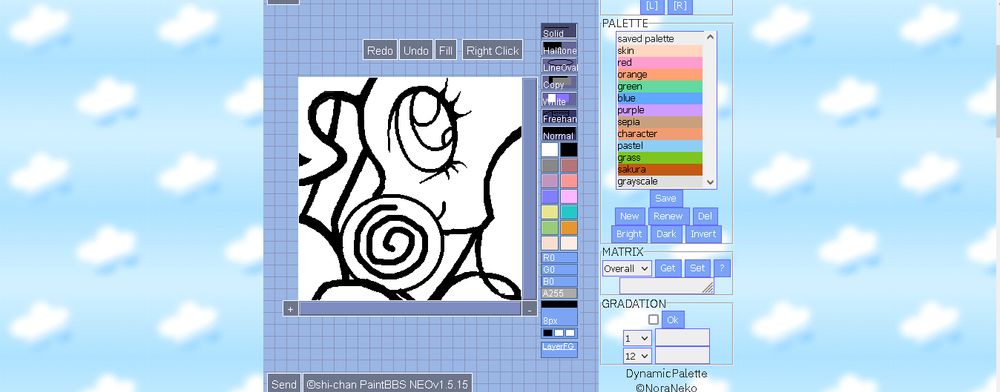
Task: Select the 'grayscale' palette entry
Action: coord(660,182)
